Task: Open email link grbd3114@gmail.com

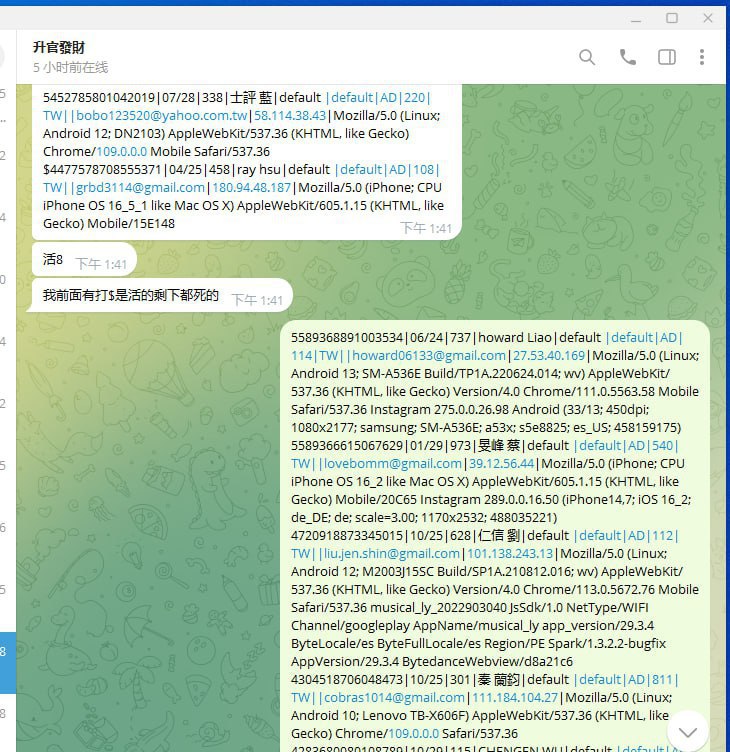Action: point(140,188)
